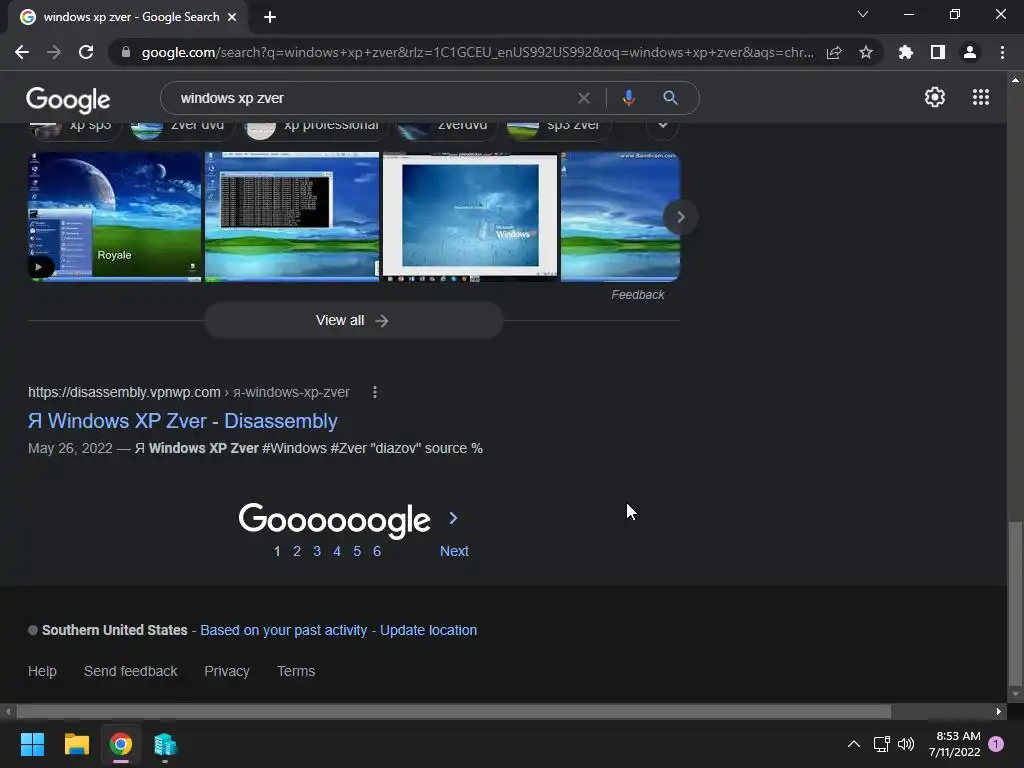Go to the Google homepage logo
Image resolution: width=1024 pixels, height=768 pixels.
coord(68,99)
